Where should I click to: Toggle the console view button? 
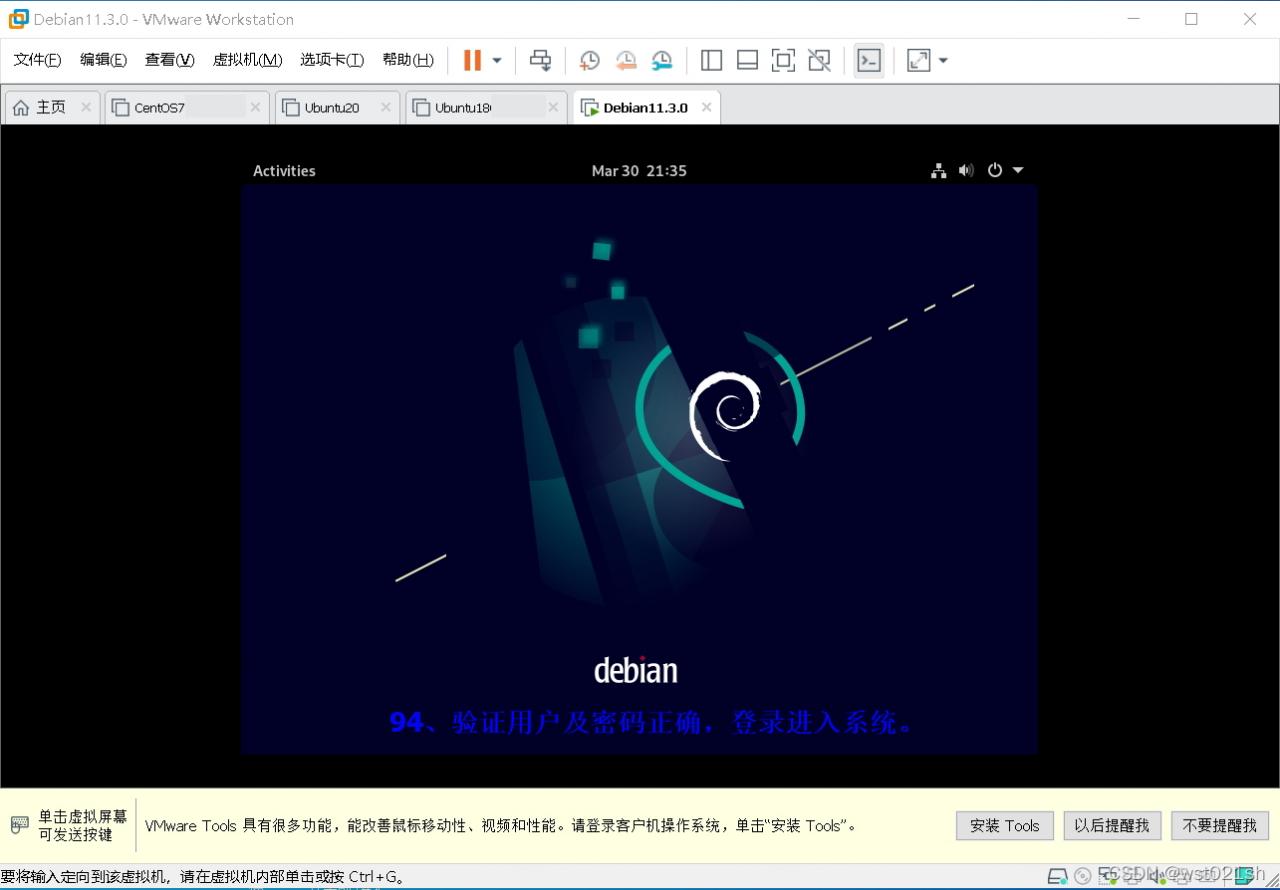pos(869,60)
